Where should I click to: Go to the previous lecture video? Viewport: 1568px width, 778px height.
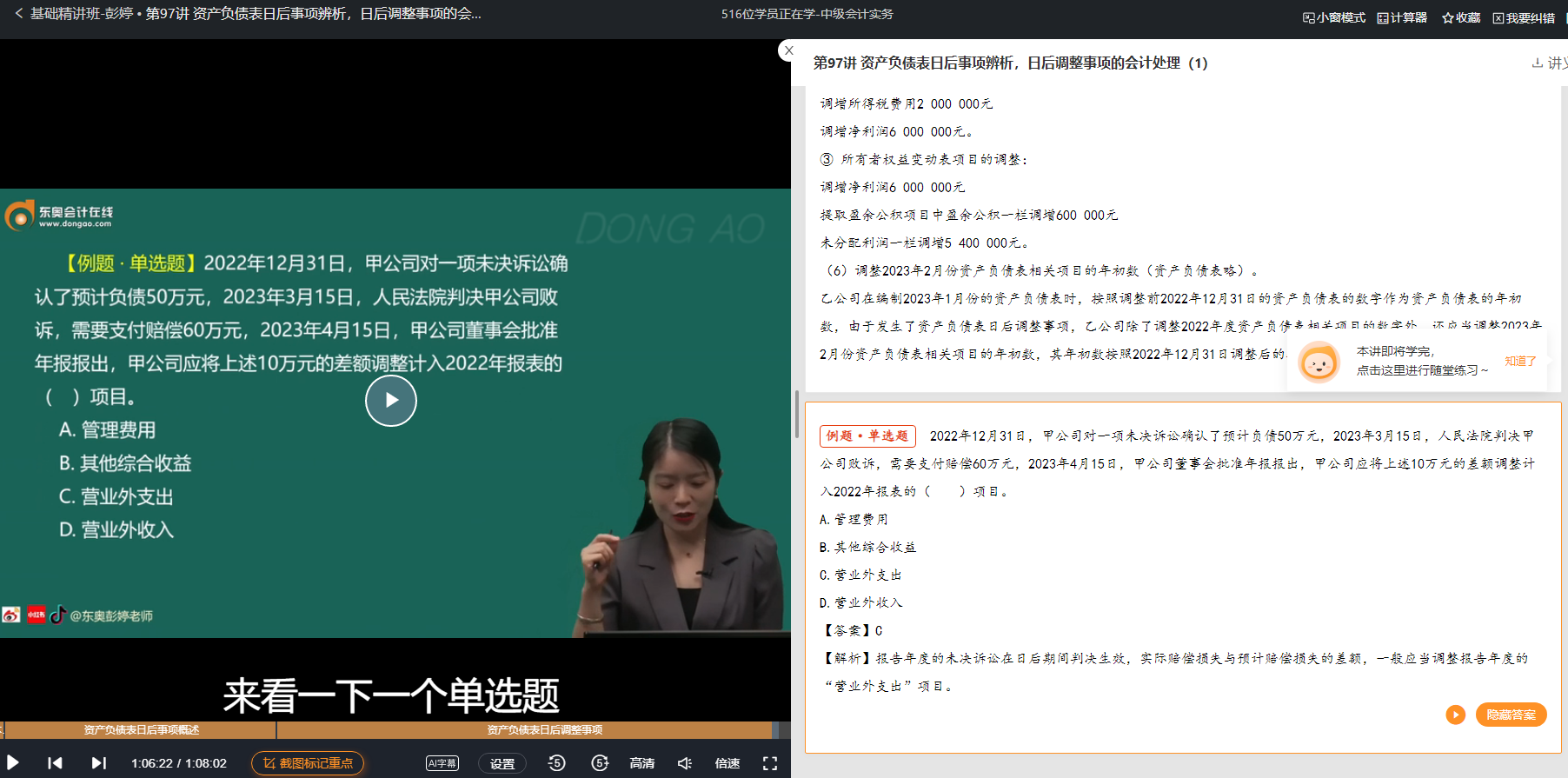(x=55, y=763)
